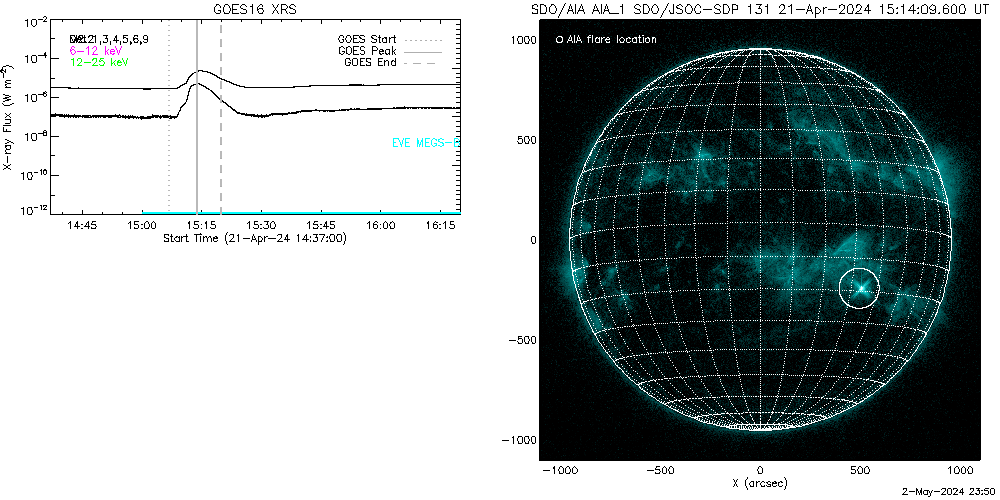Click the 16:00 time tick label

[x=381, y=226]
